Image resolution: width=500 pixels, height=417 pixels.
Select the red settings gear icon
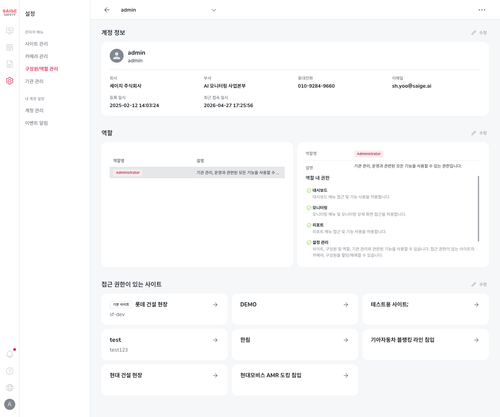[10, 81]
